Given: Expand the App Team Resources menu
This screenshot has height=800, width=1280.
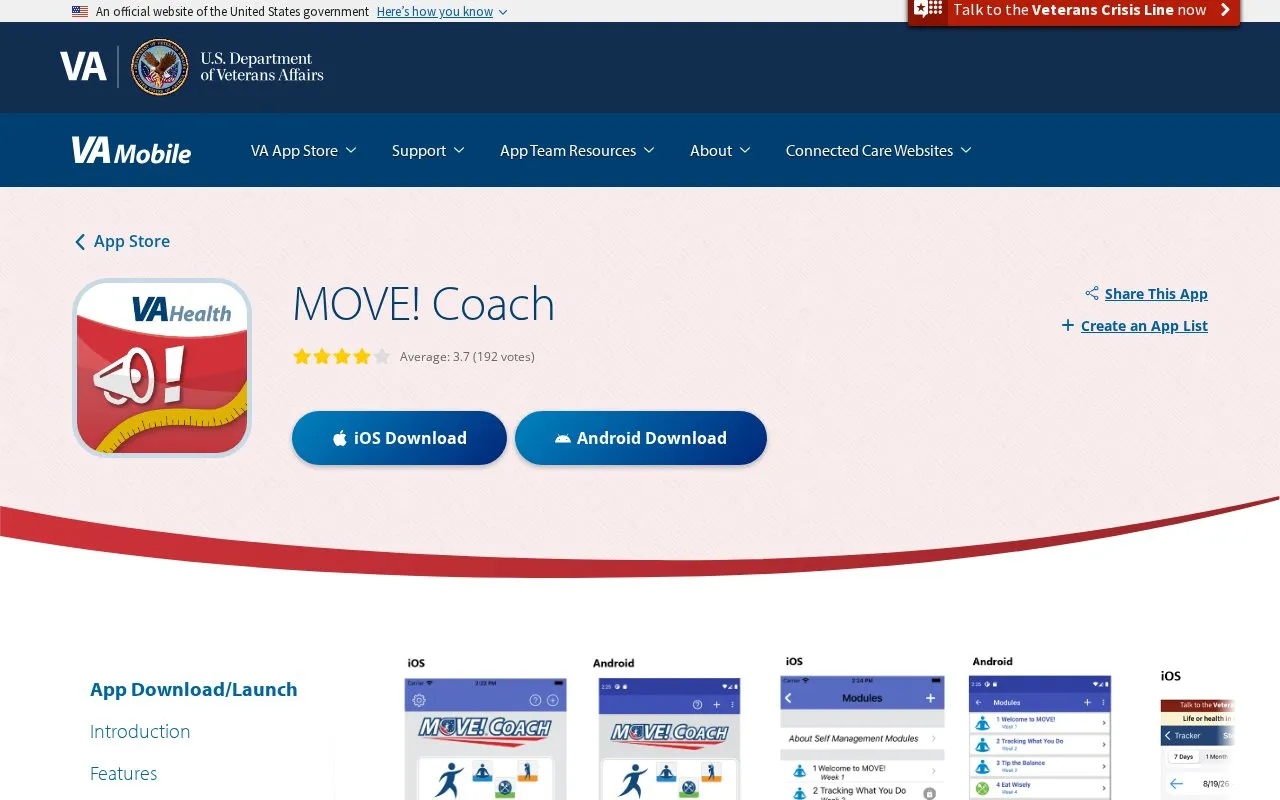Looking at the screenshot, I should click(x=577, y=150).
